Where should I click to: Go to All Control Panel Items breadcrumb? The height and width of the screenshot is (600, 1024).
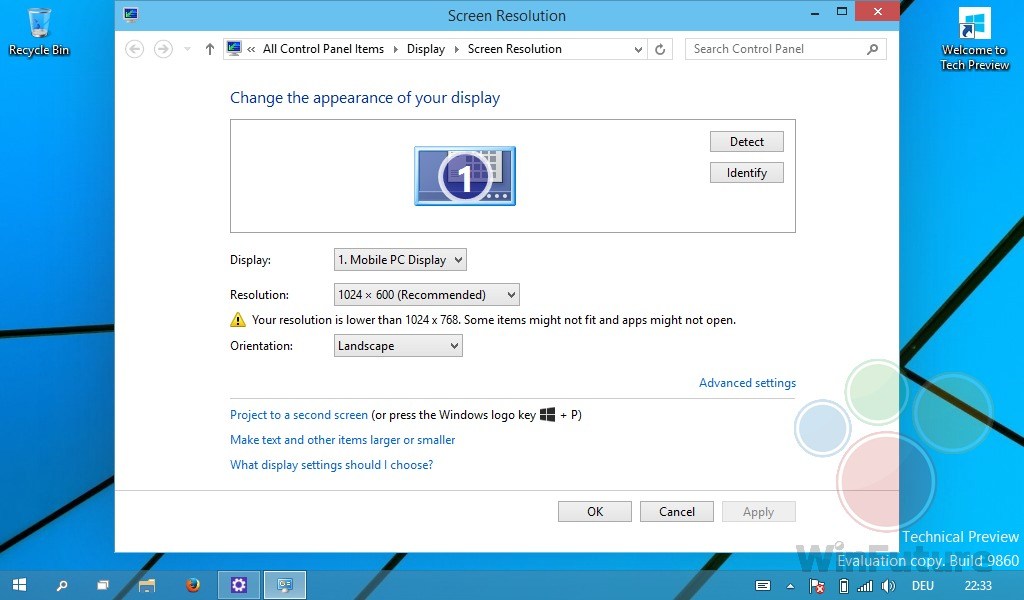pyautogui.click(x=323, y=48)
